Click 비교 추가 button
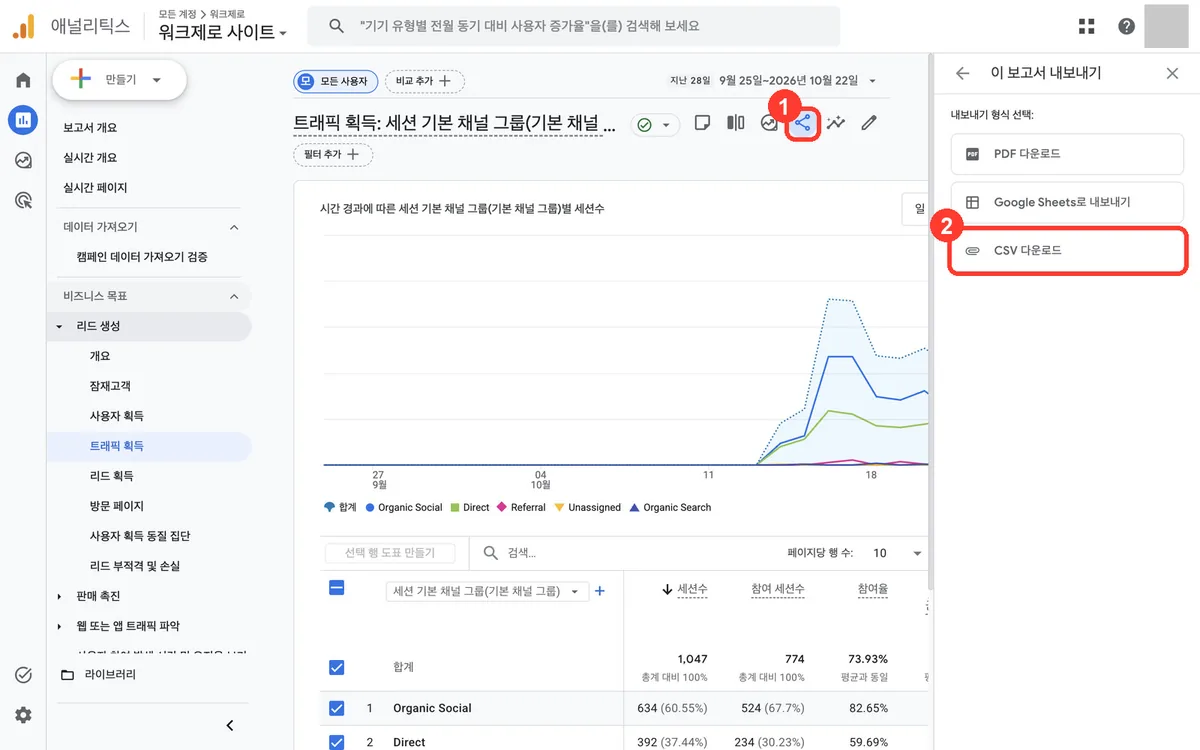This screenshot has height=750, width=1200. click(424, 81)
